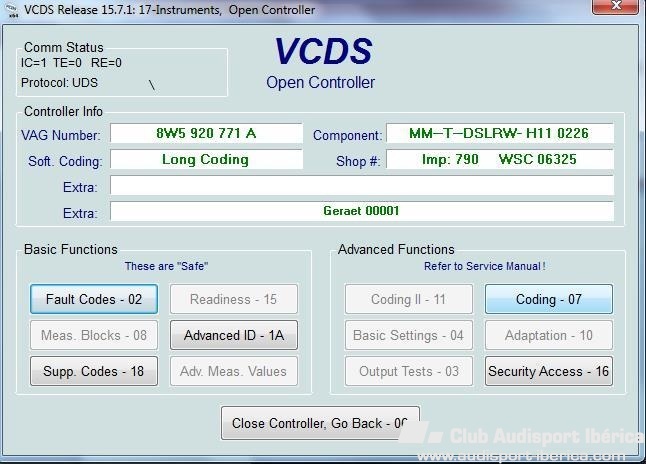Click the Controller Info group label
The height and width of the screenshot is (464, 646).
[63, 111]
